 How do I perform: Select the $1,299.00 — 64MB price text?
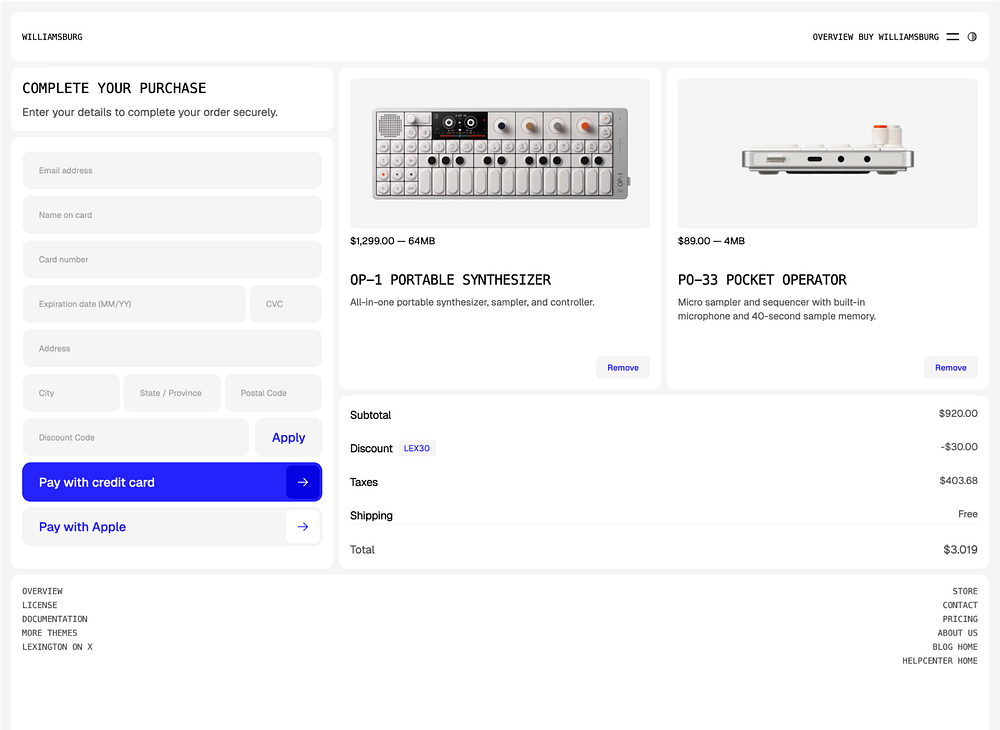coord(392,241)
